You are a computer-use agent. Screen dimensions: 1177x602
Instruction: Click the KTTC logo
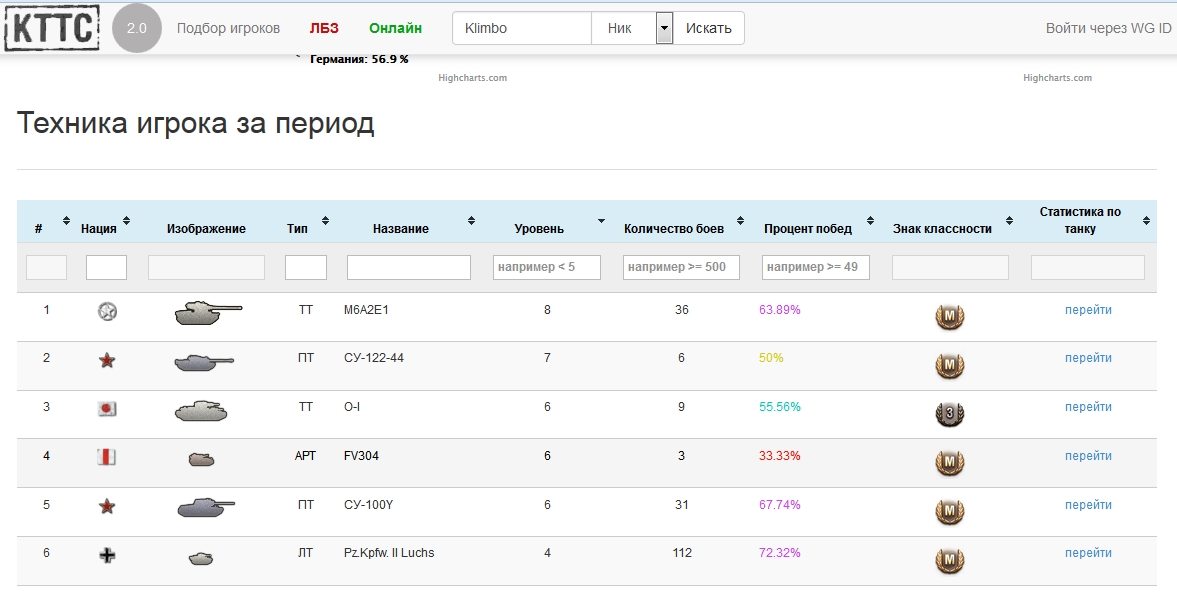[x=52, y=28]
